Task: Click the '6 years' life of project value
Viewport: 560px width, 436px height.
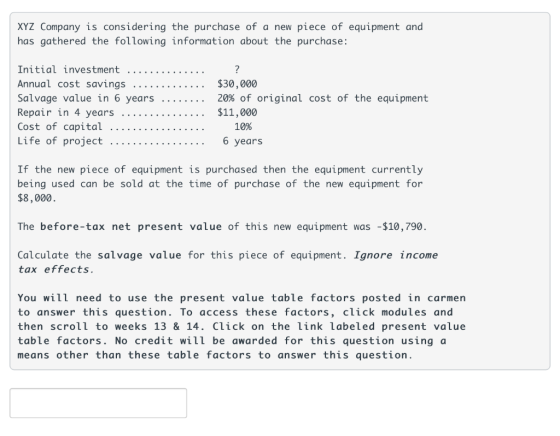Action: (x=242, y=141)
